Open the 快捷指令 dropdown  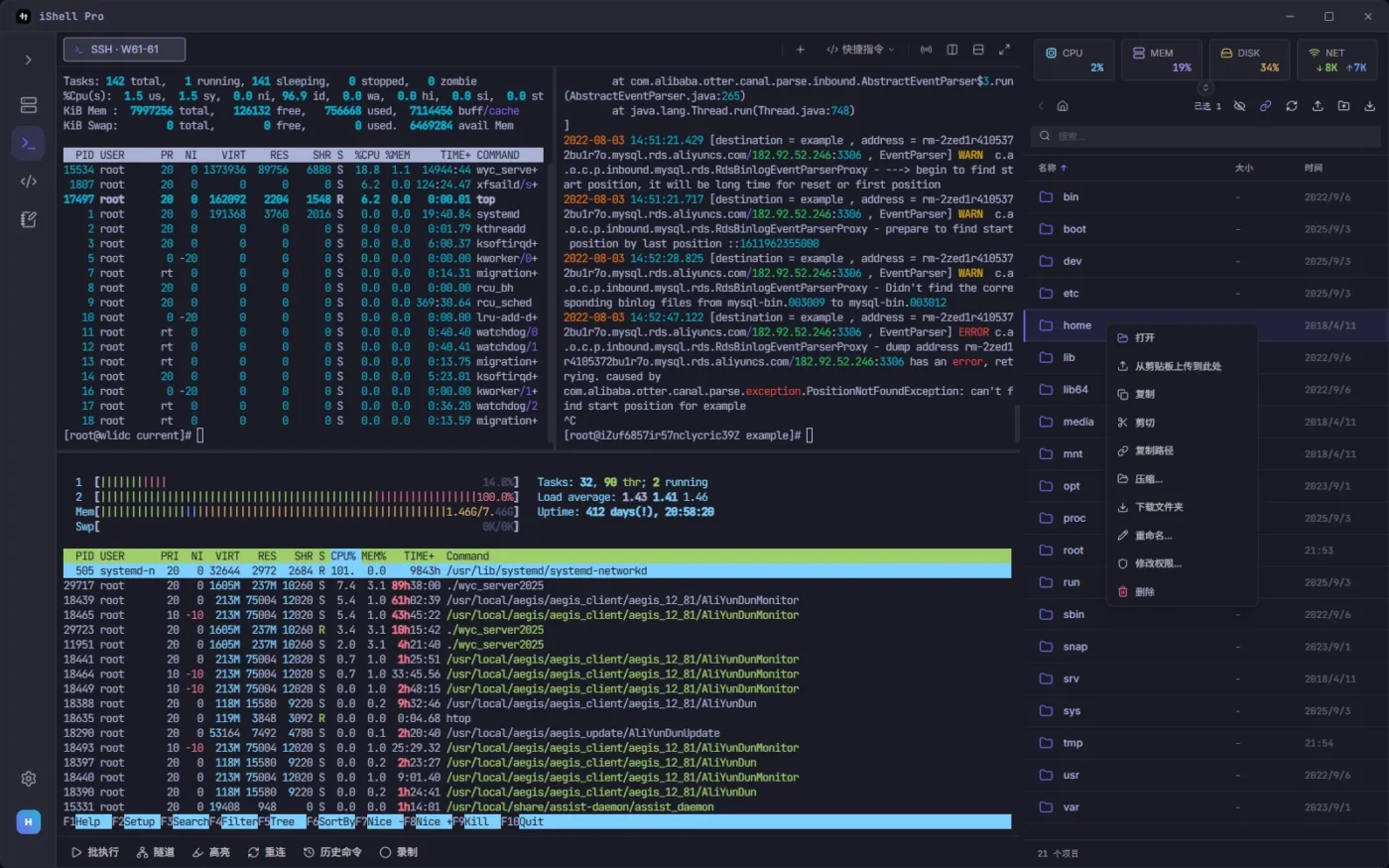(860, 50)
